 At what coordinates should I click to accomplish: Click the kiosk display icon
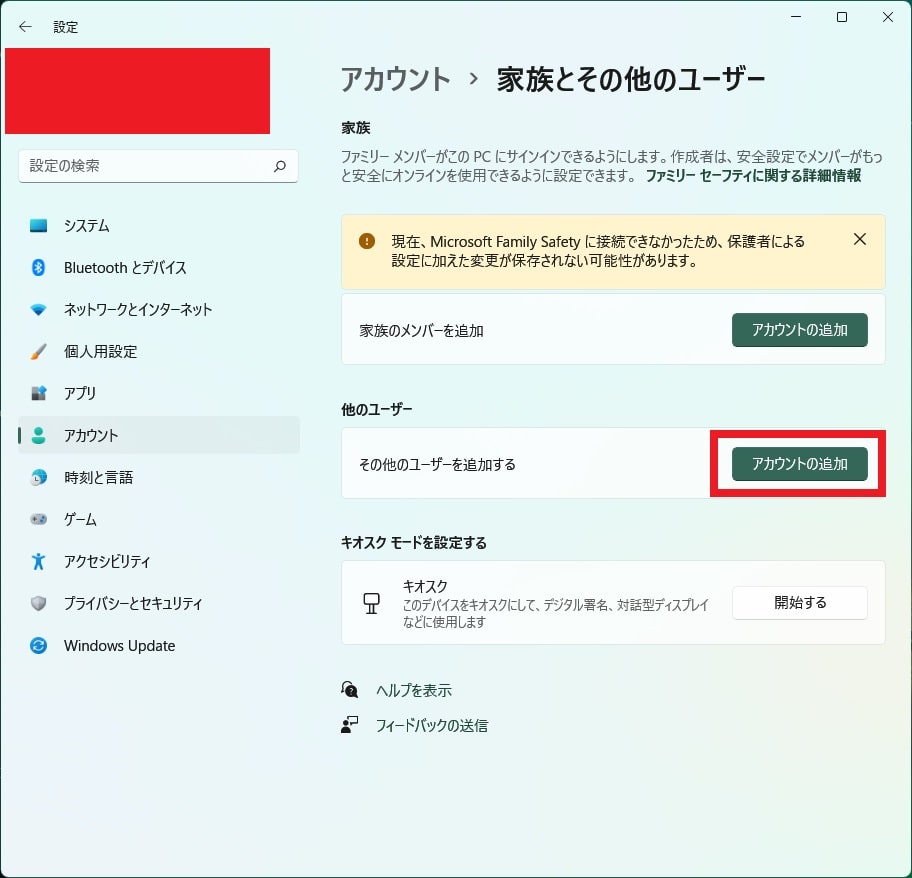point(372,603)
